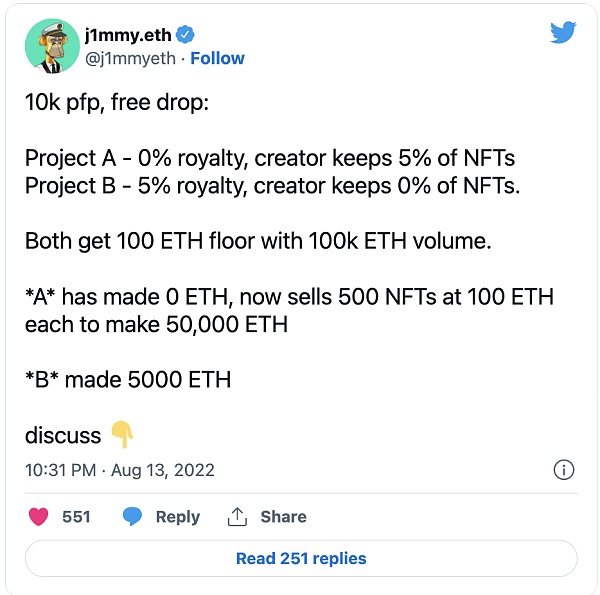This screenshot has height=595, width=600.
Task: Click the pointing-down hand emoji
Action: click(x=122, y=434)
